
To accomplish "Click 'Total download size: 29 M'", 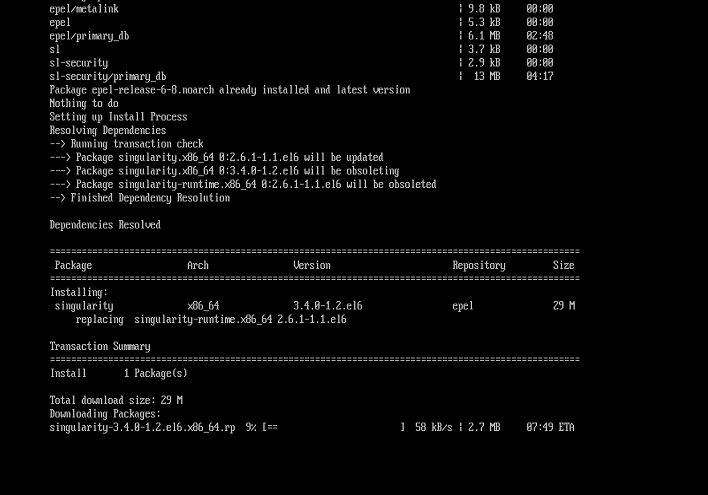I will pos(116,401).
